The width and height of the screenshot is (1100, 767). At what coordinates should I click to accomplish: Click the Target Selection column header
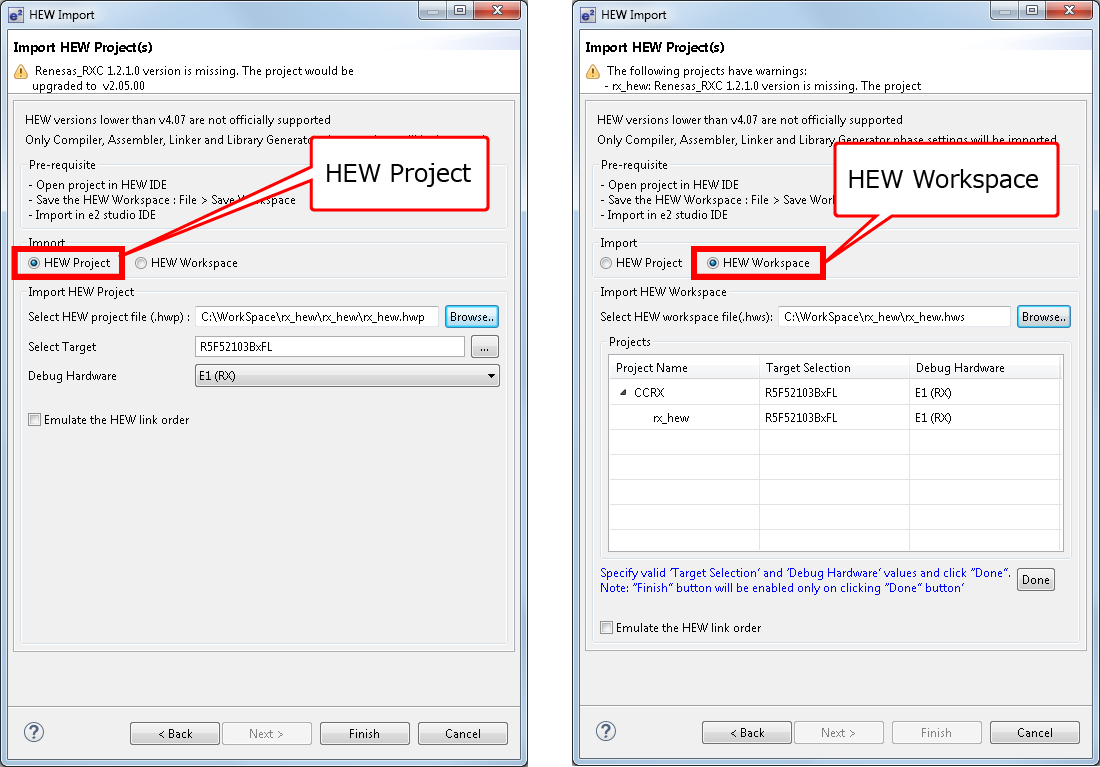[x=808, y=368]
